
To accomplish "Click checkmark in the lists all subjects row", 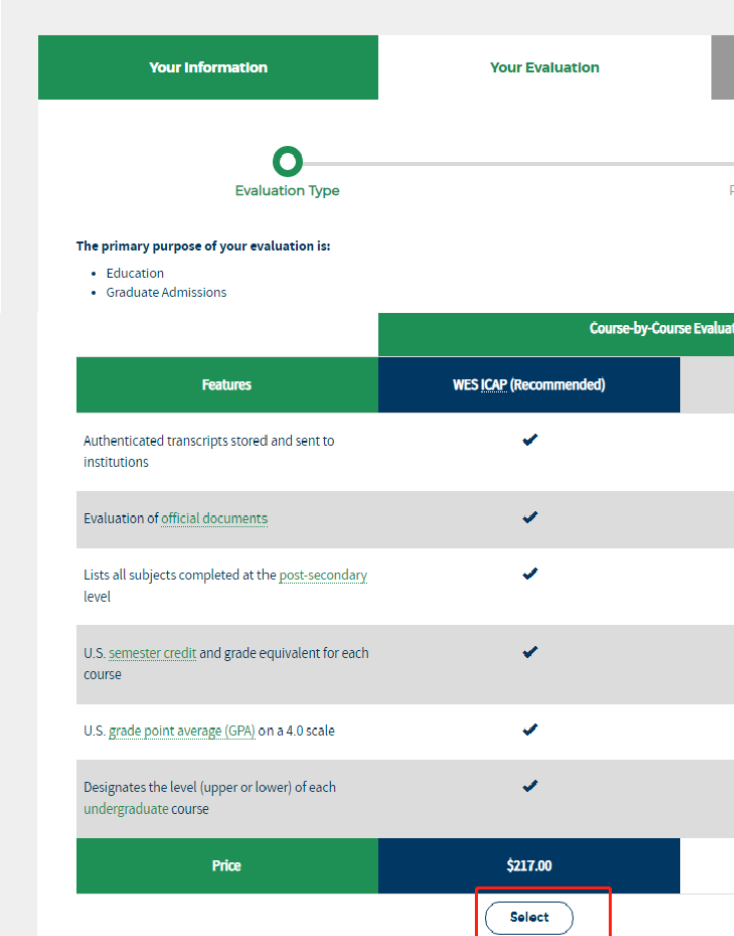I will click(530, 574).
